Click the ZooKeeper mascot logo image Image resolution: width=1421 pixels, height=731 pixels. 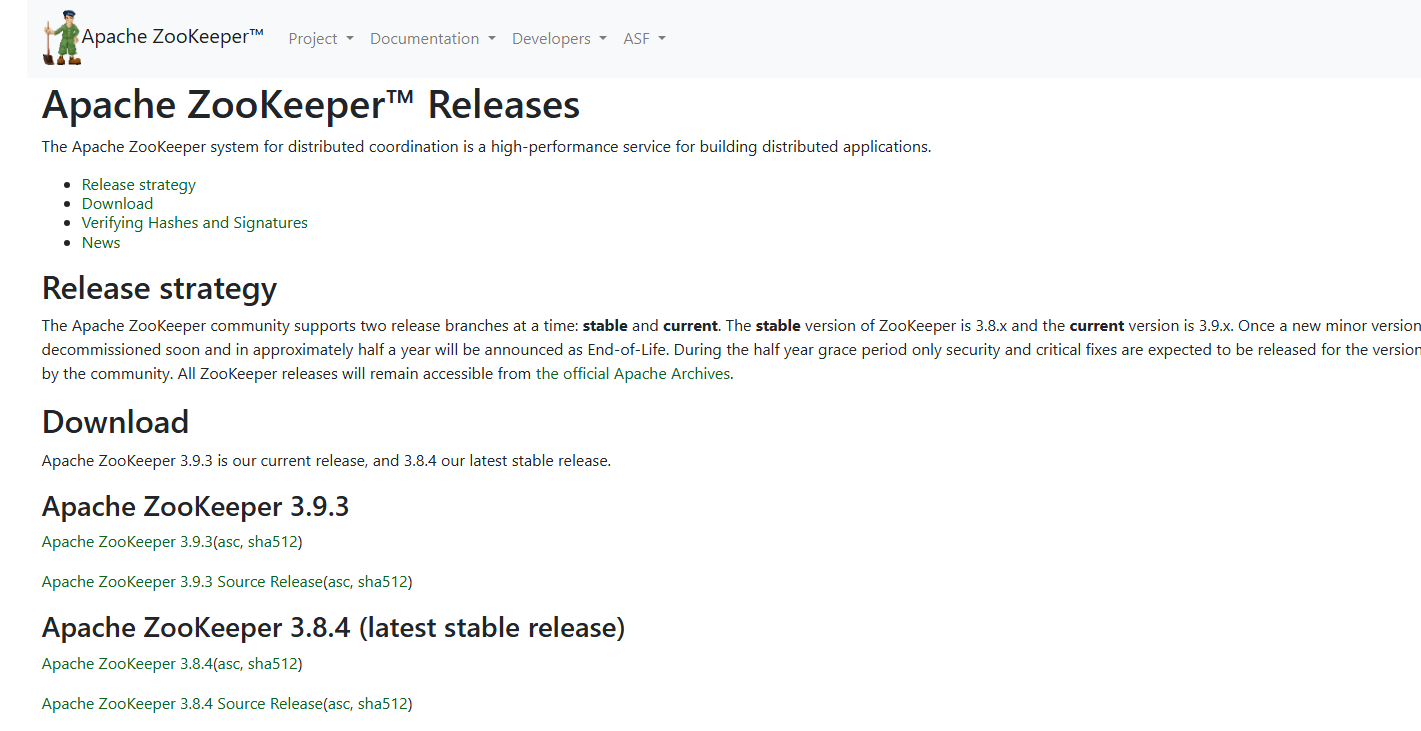(61, 38)
